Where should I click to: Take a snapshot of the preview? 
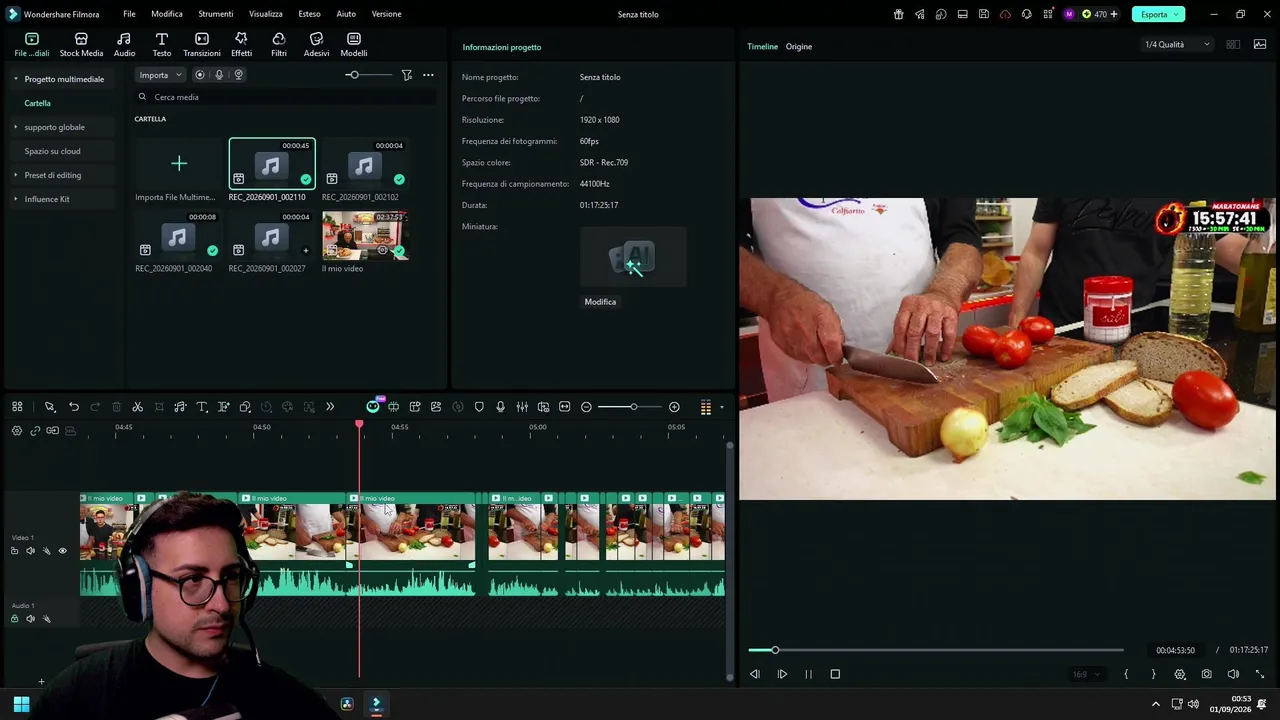(x=1207, y=674)
